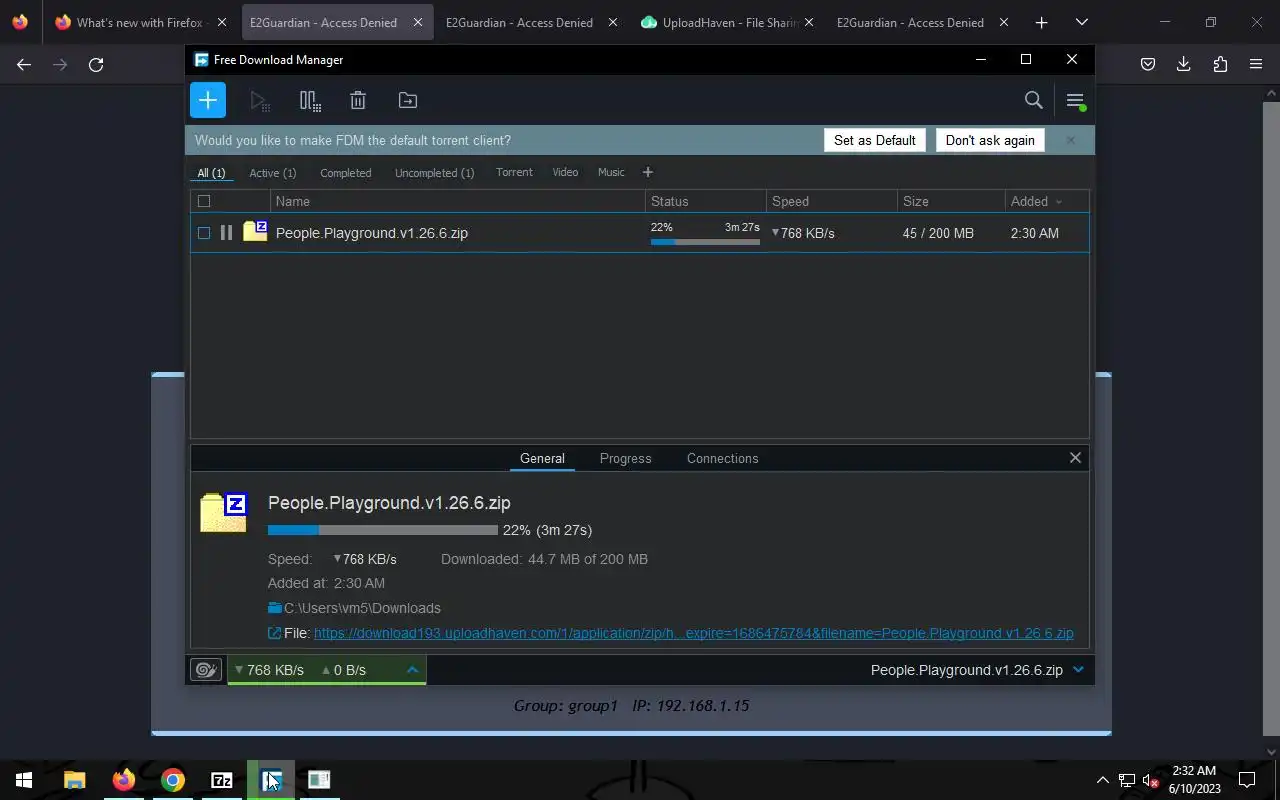Filter by Music tab
The image size is (1280, 800).
[x=611, y=172]
